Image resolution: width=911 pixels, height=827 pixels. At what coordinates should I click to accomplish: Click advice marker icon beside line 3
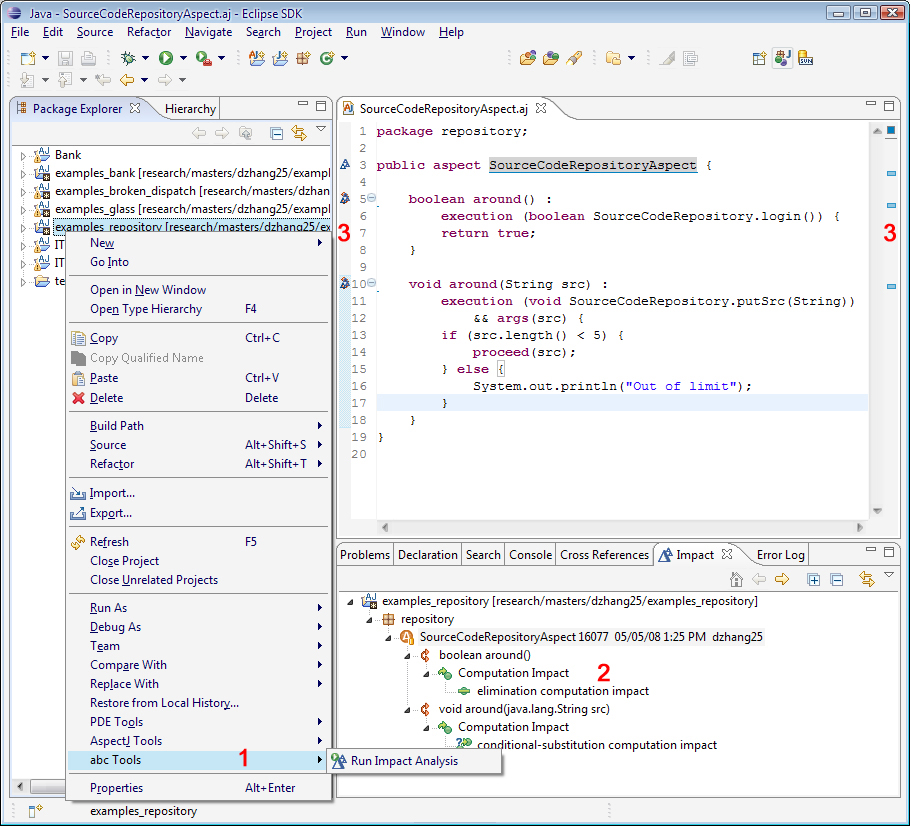pyautogui.click(x=345, y=164)
